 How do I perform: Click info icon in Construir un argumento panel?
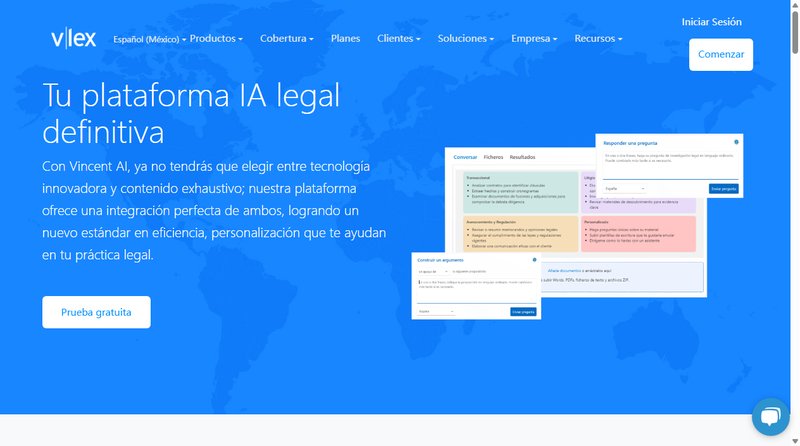[535, 260]
